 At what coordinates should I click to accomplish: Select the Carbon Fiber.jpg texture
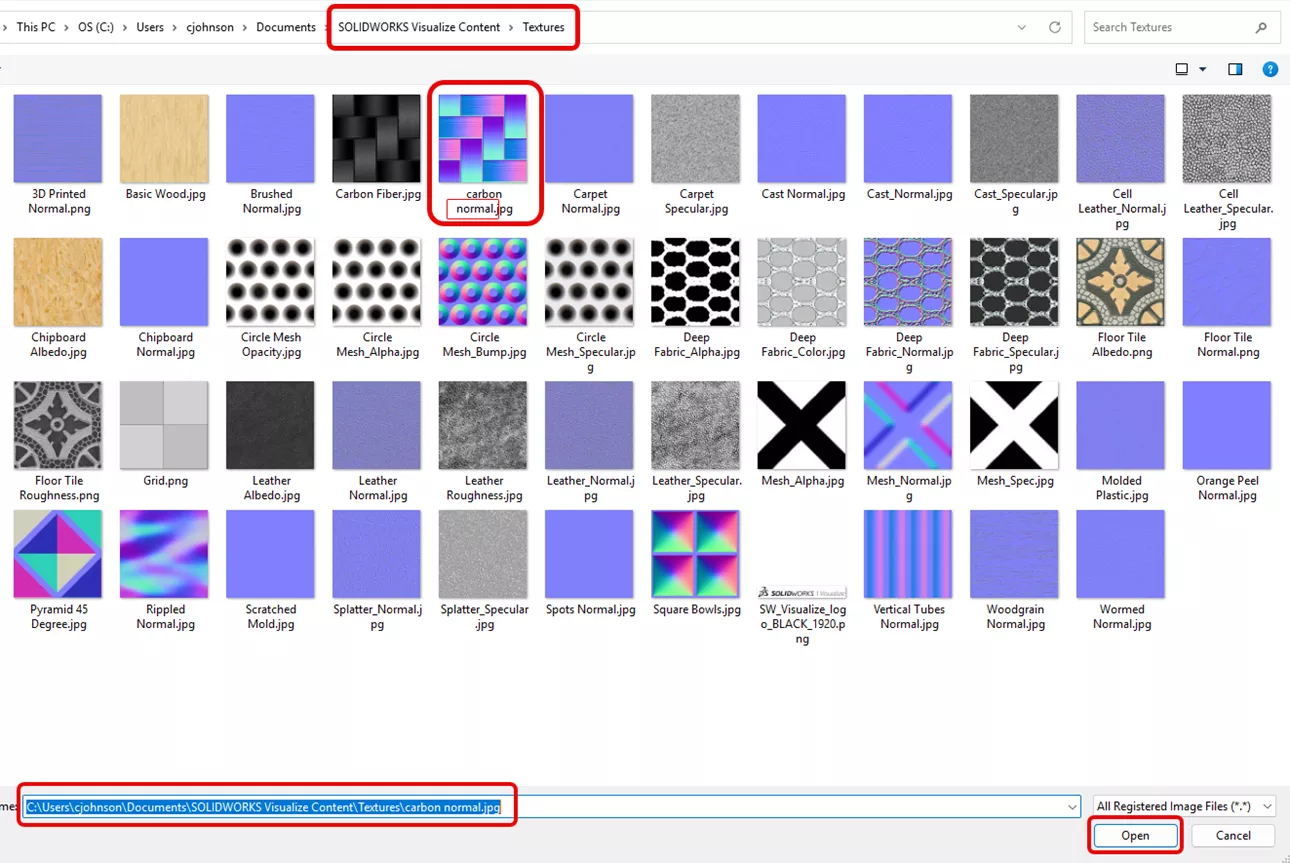coord(377,139)
